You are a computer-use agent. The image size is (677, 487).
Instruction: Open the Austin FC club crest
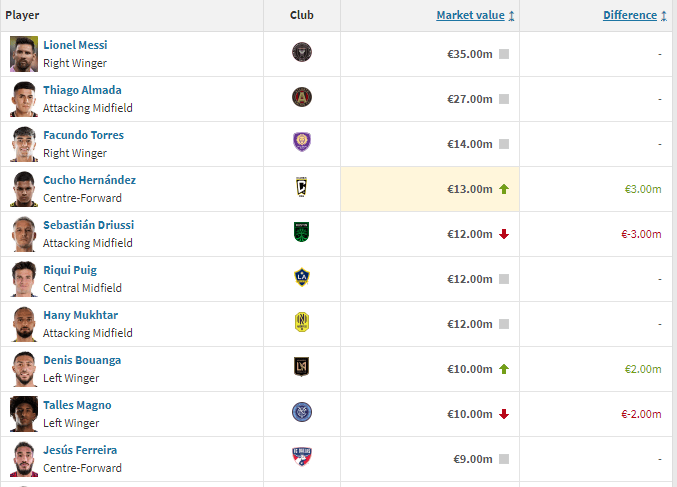tap(302, 232)
